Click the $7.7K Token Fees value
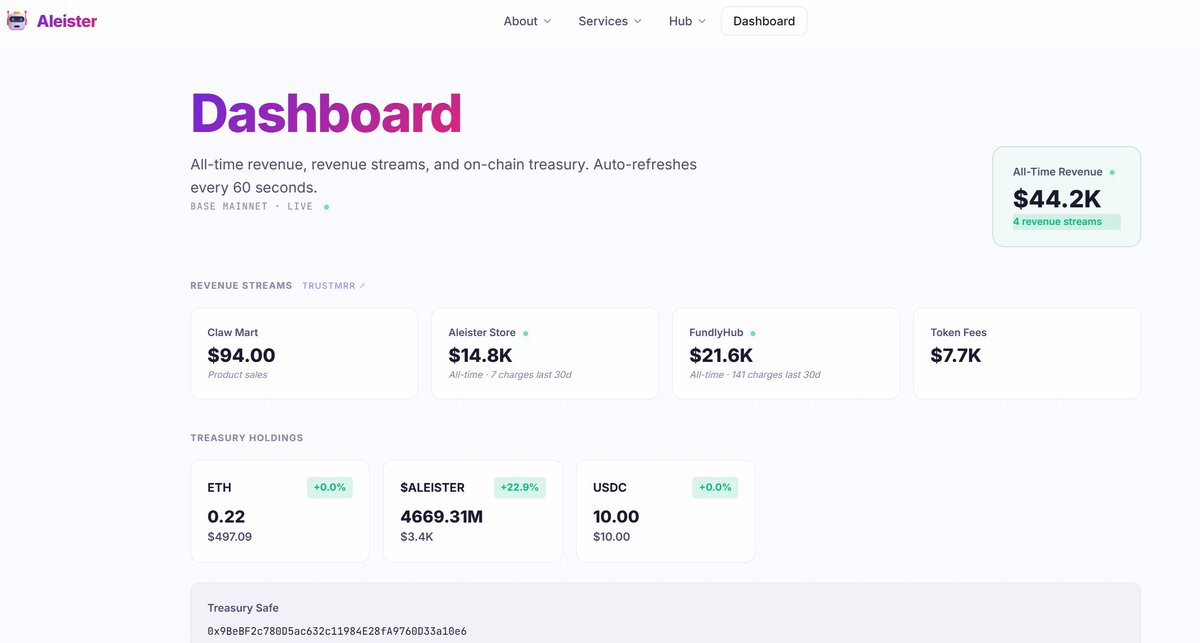Image resolution: width=1200 pixels, height=643 pixels. (x=956, y=355)
